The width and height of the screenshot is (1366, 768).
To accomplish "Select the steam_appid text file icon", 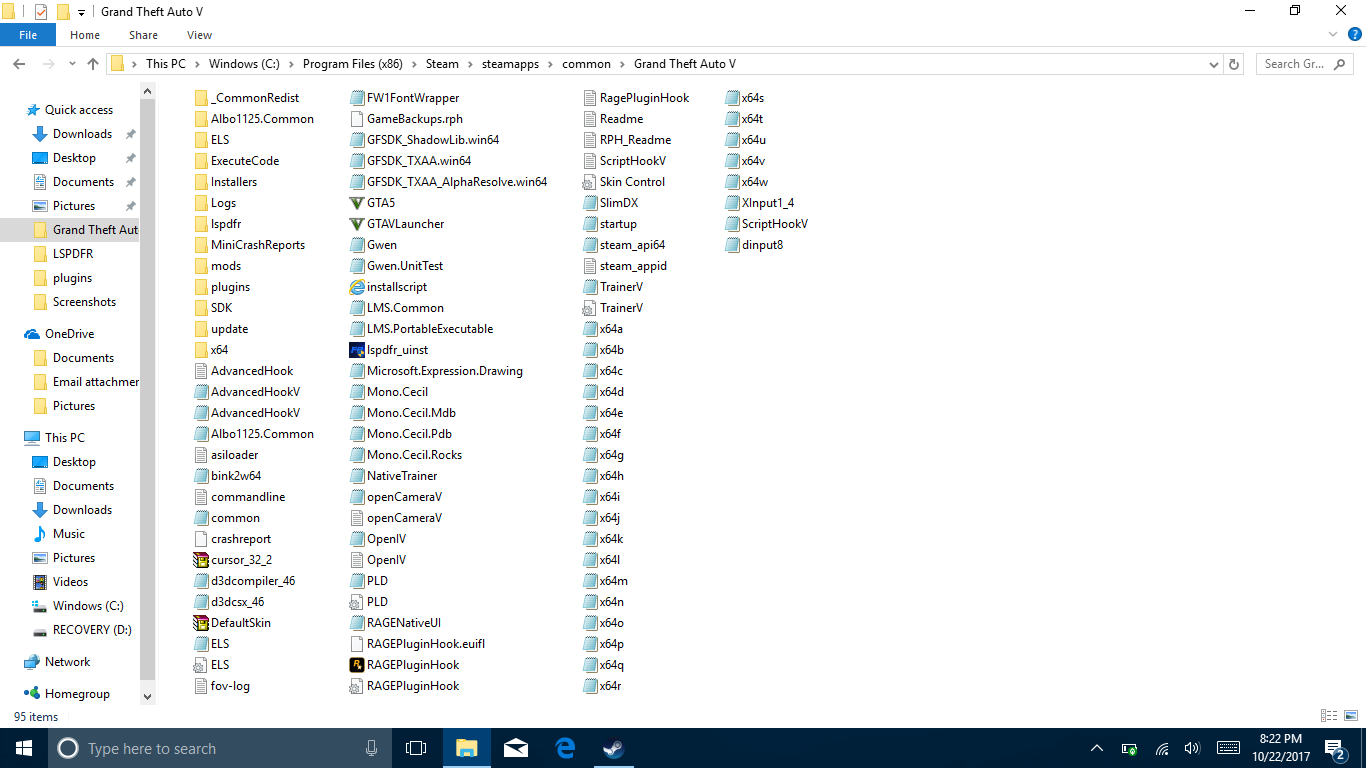I will point(590,266).
